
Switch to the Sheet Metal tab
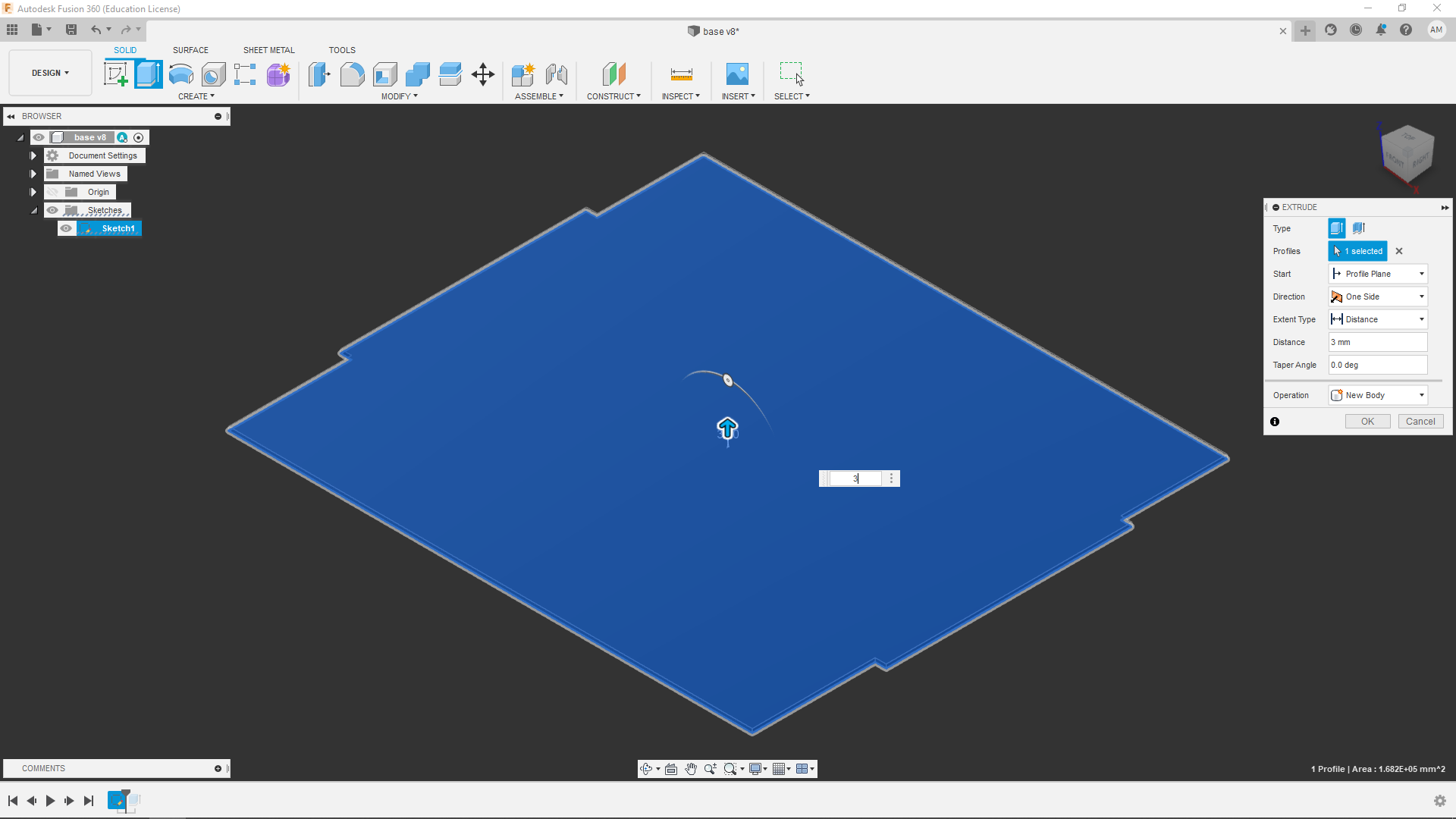268,50
